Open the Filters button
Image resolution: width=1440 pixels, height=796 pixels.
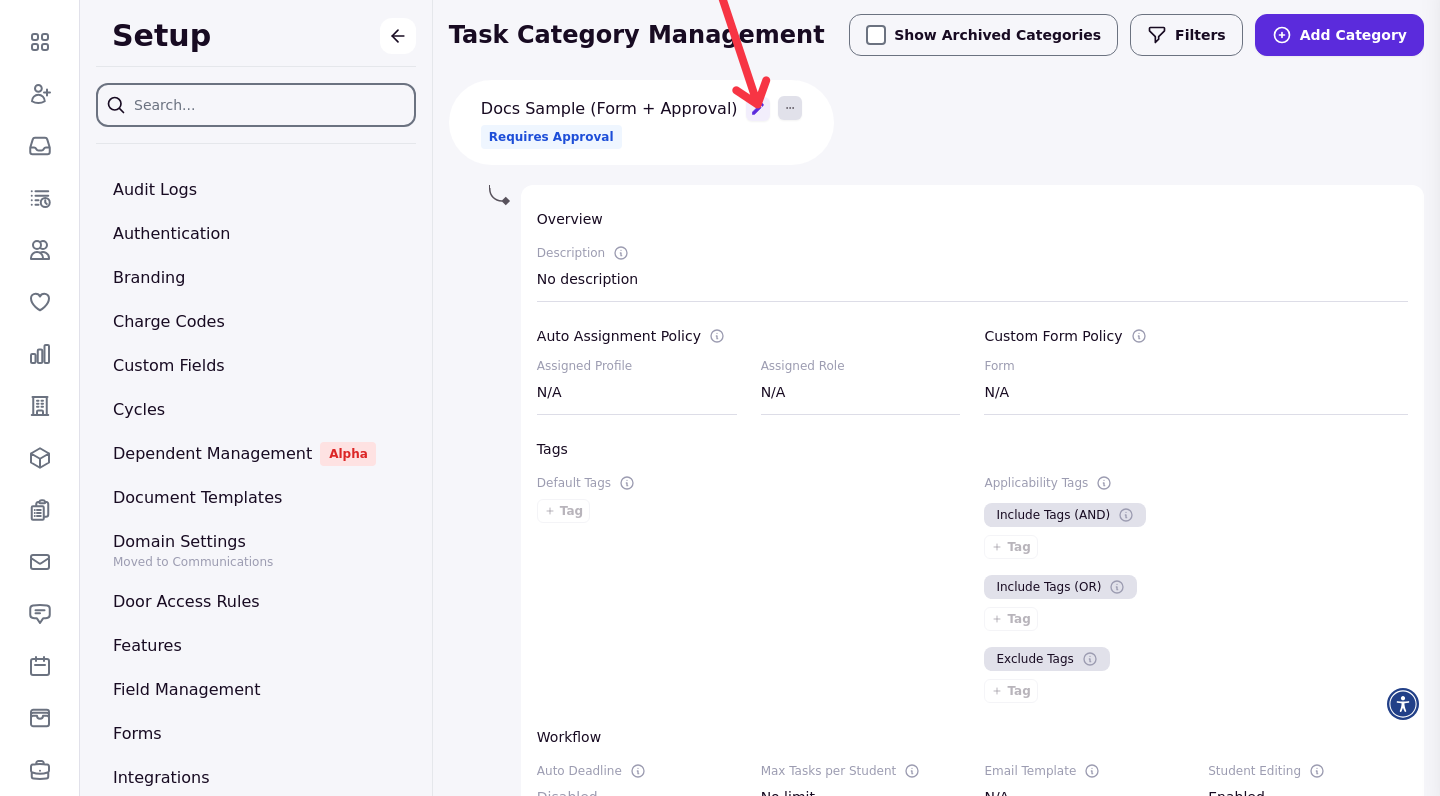click(x=1186, y=35)
